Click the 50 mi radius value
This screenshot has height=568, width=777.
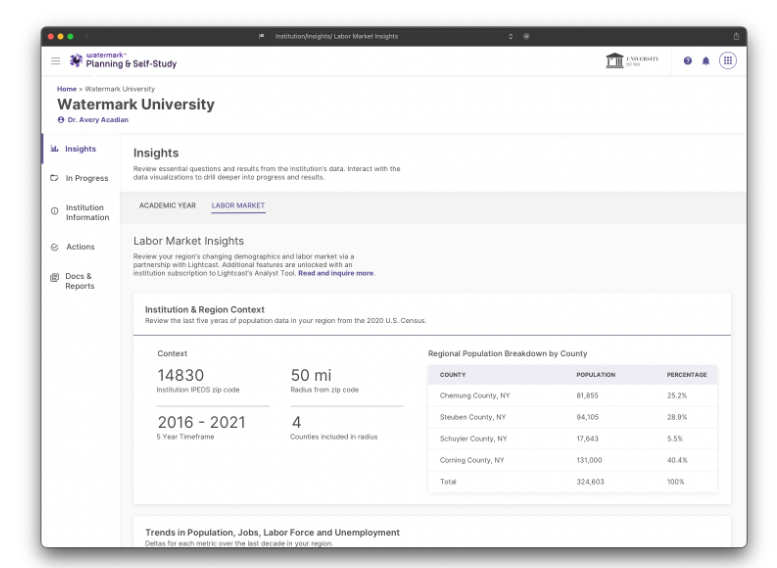coord(311,375)
